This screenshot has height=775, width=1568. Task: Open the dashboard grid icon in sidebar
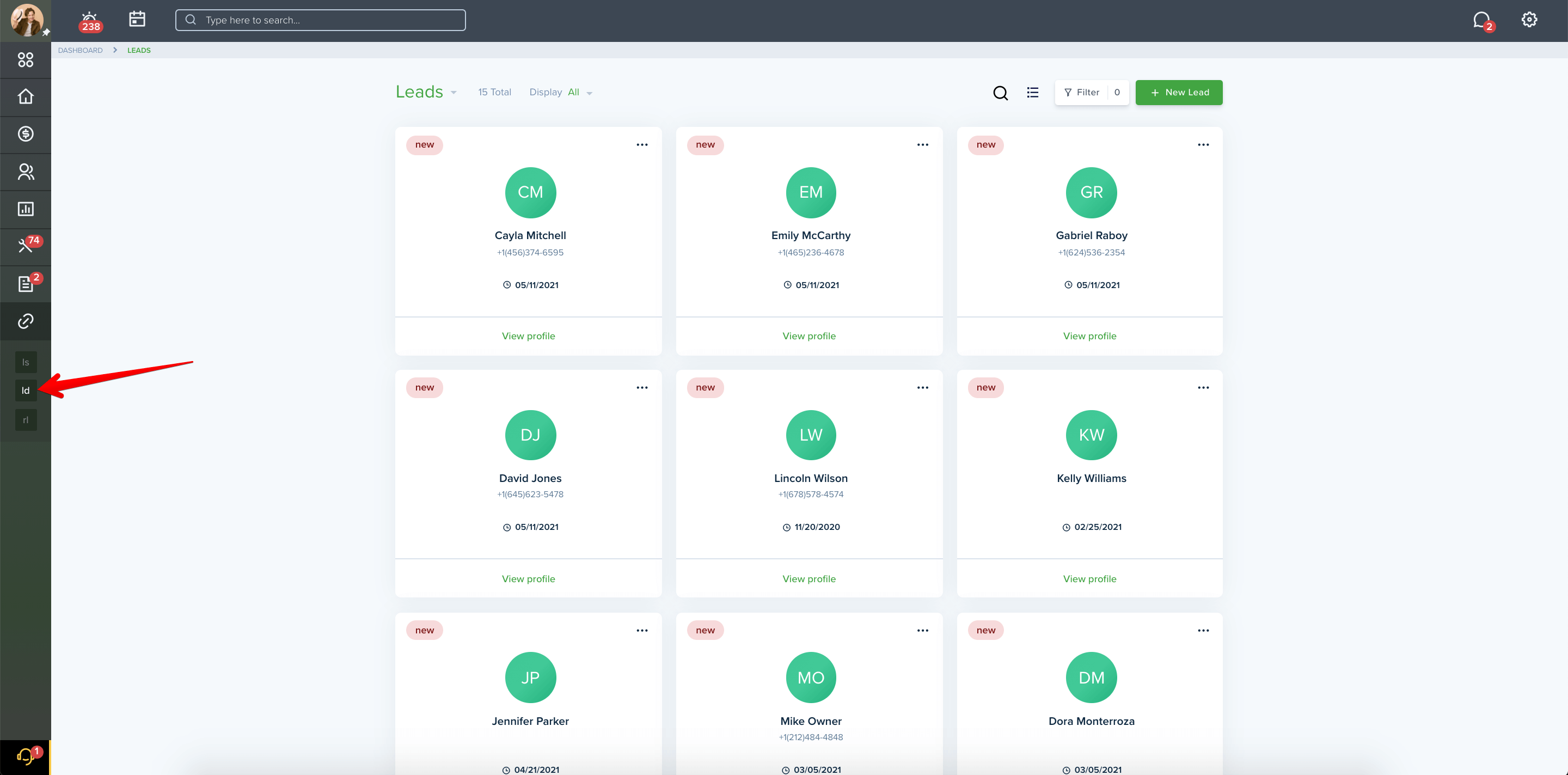(x=26, y=60)
